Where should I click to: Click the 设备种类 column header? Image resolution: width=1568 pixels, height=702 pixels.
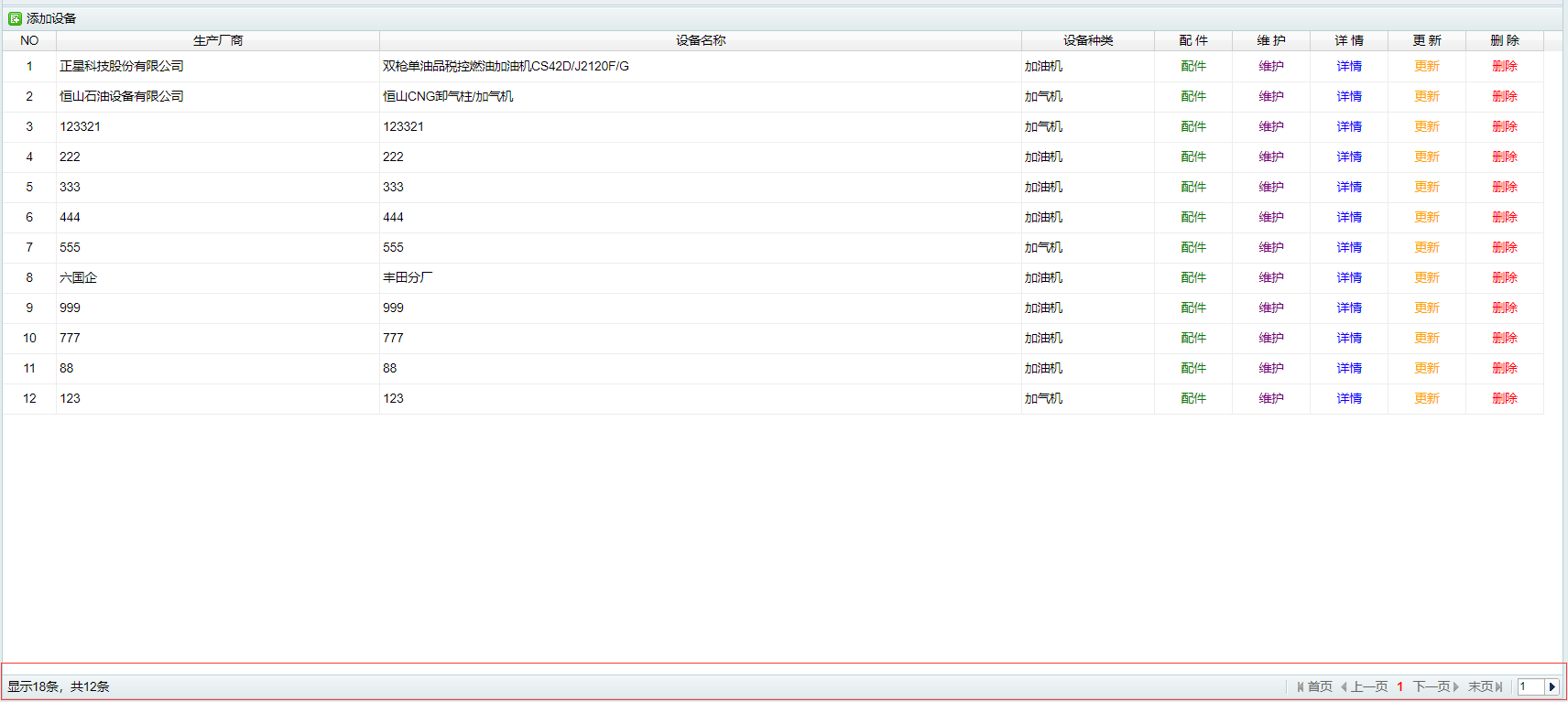click(1087, 40)
